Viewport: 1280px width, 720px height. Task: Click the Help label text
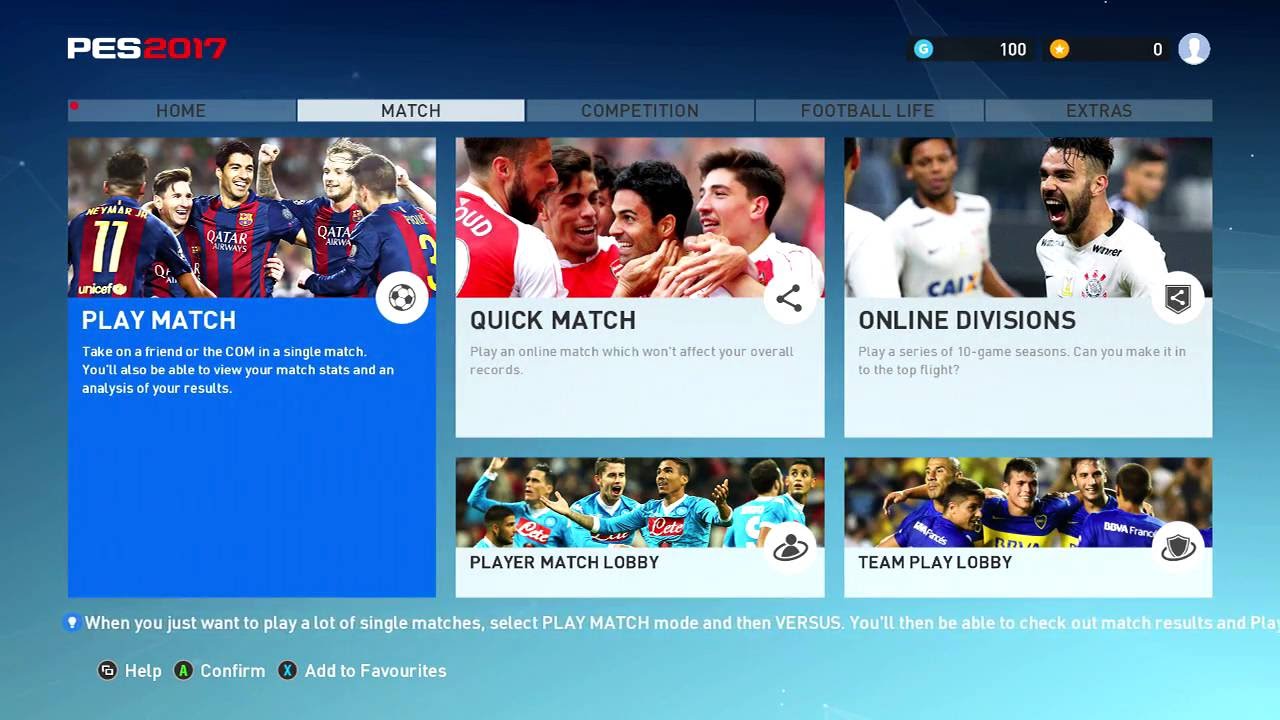coord(143,671)
